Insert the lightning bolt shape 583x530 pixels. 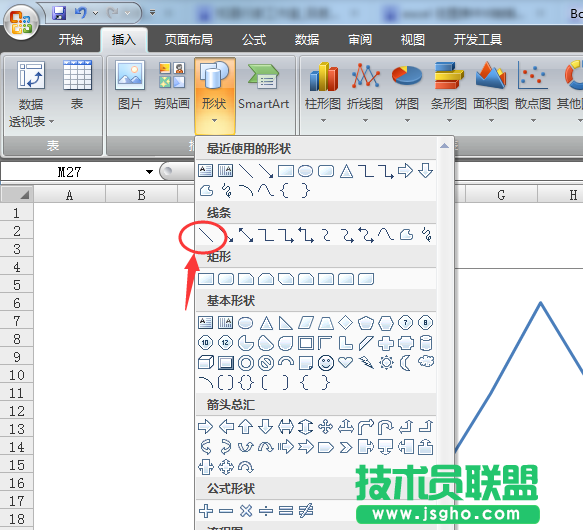(366, 362)
